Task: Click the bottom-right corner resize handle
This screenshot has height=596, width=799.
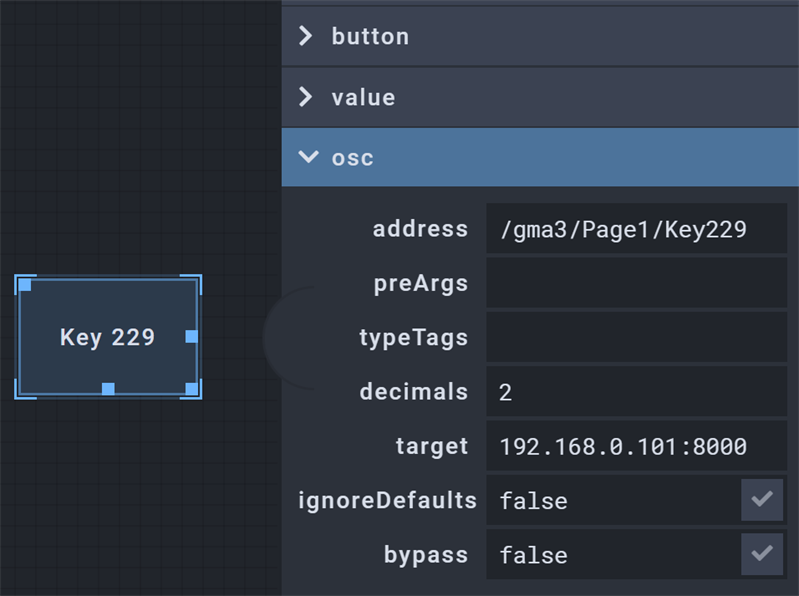Action: tap(191, 388)
